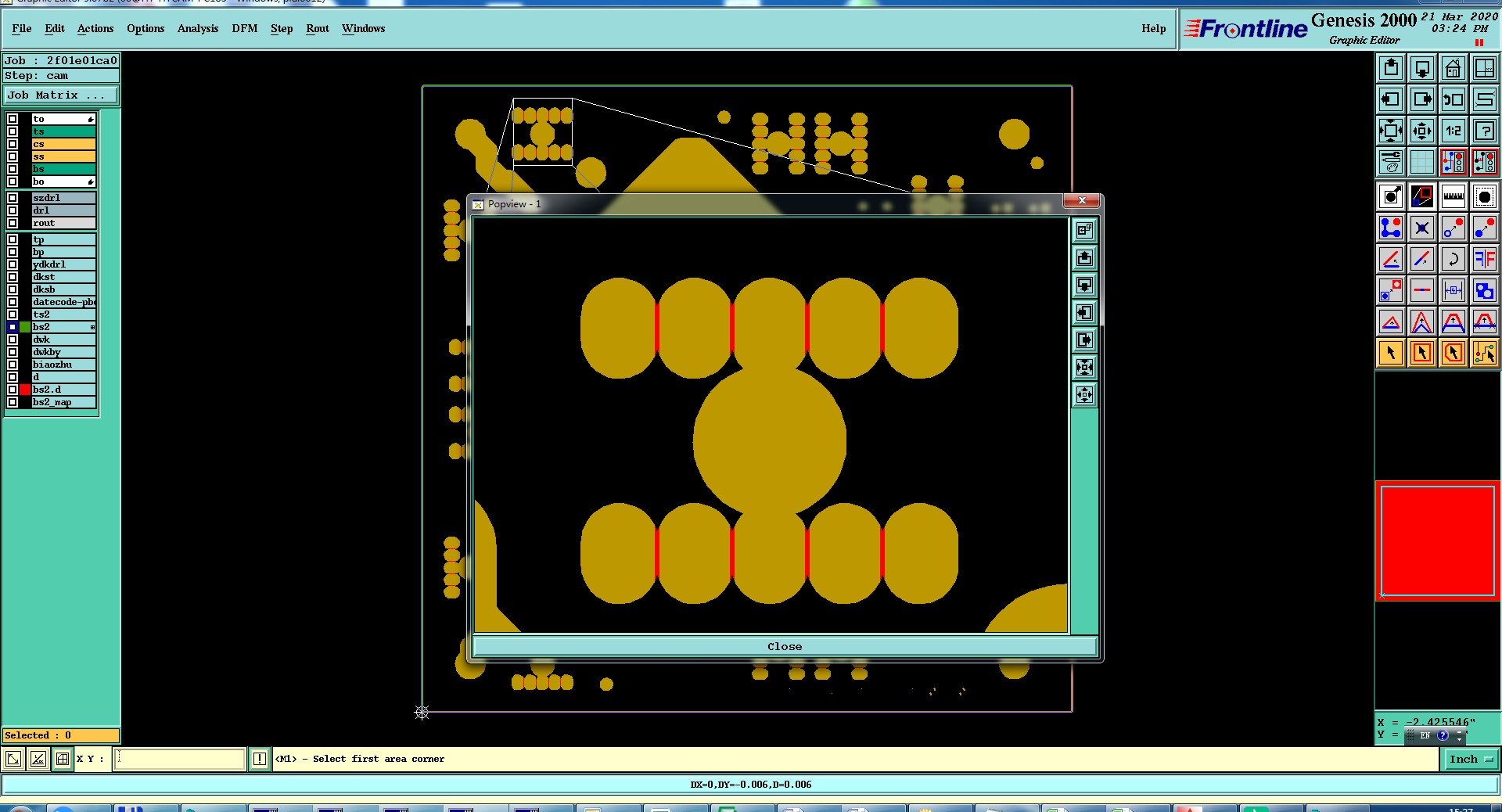Click the Job Matrix button
Screen dimensions: 1502x812
tap(61, 95)
